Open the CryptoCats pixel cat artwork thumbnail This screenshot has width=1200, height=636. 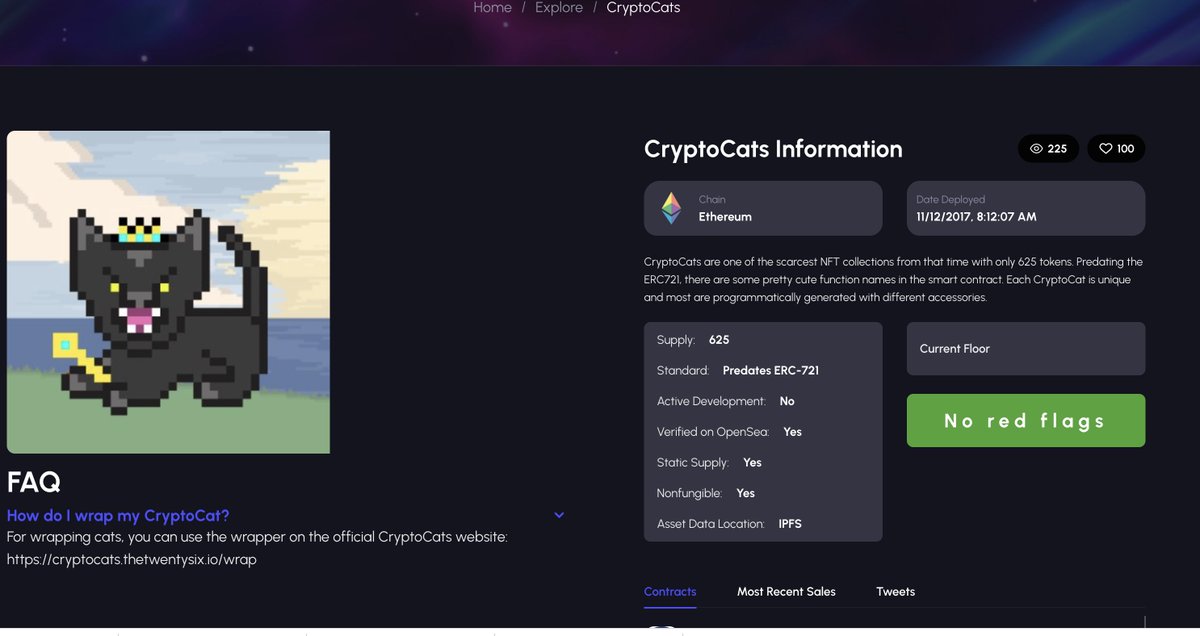coord(168,292)
